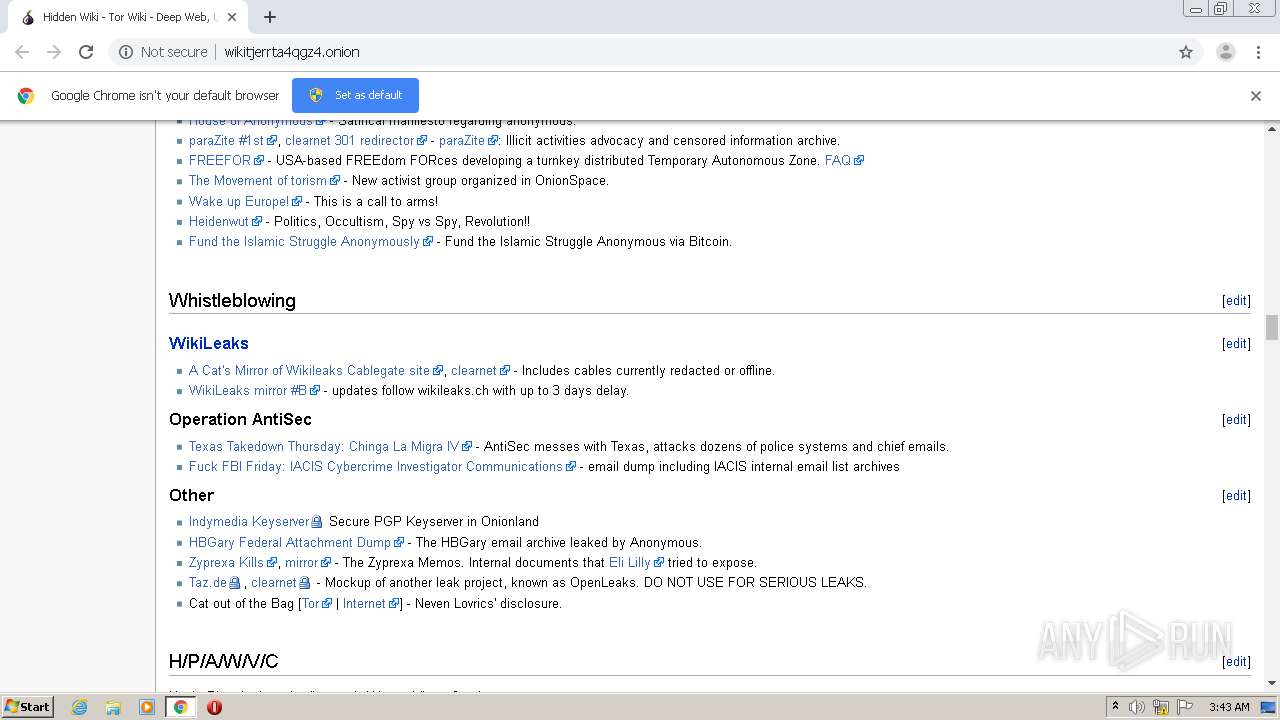Open Windows Explorer from taskbar

pyautogui.click(x=113, y=707)
